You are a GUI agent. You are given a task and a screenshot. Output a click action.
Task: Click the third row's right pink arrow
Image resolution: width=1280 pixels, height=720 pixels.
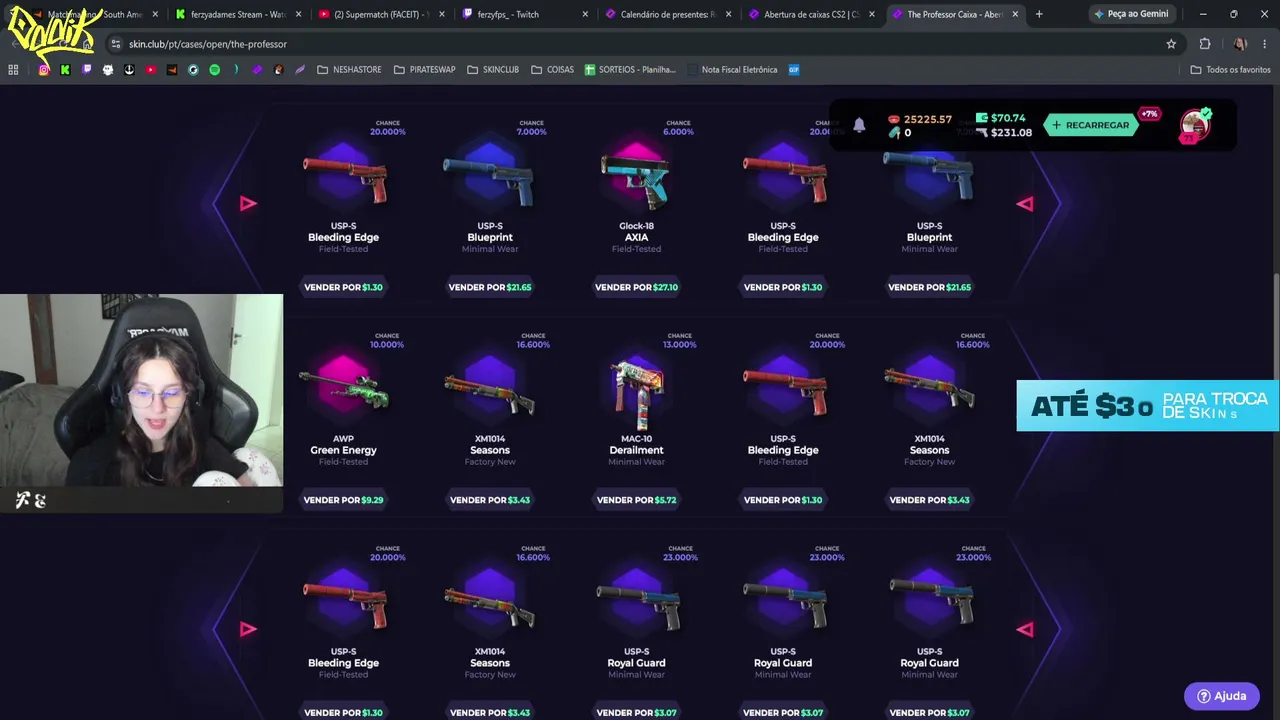(1025, 629)
